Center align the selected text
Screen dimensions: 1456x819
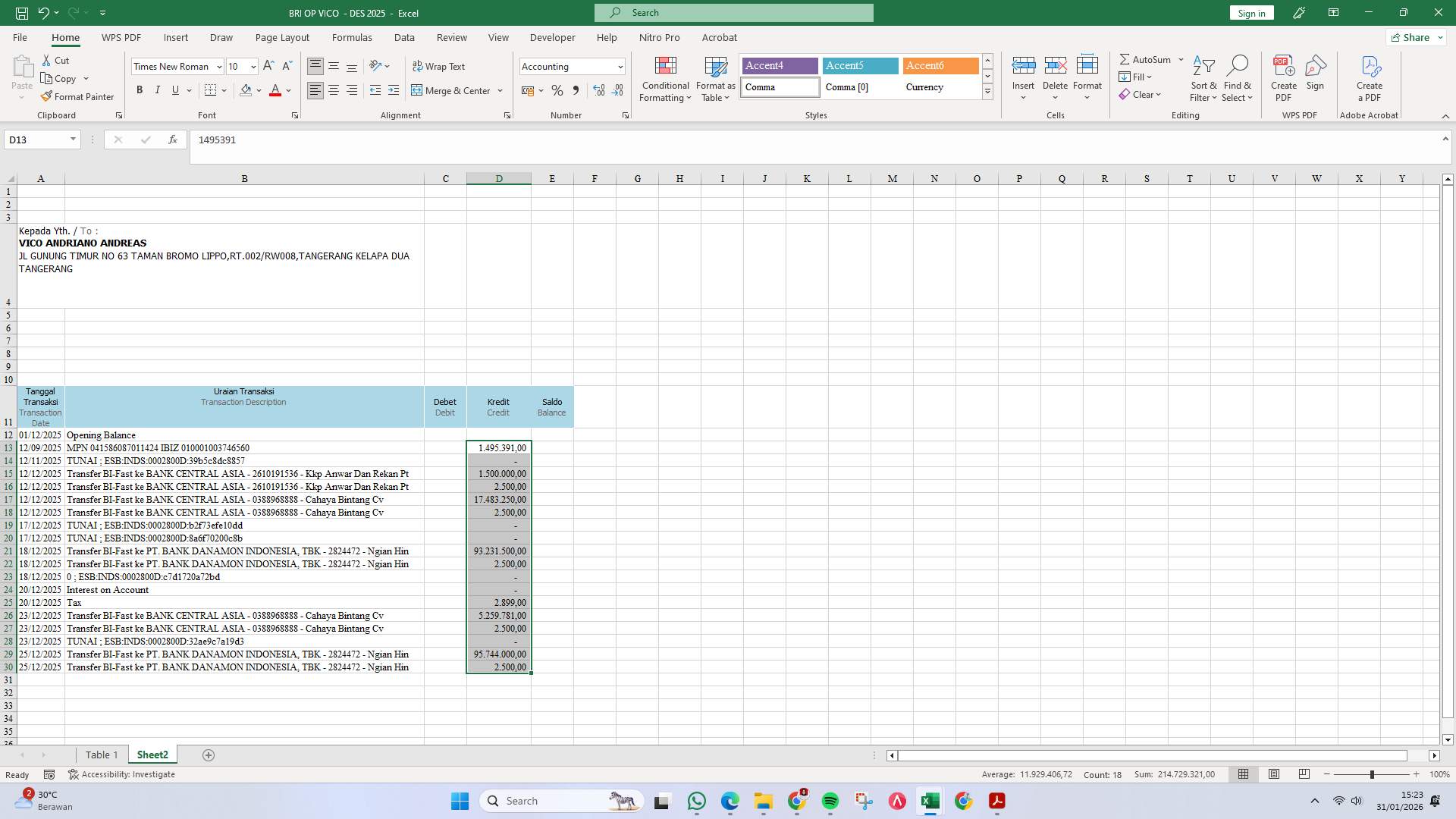[x=334, y=89]
